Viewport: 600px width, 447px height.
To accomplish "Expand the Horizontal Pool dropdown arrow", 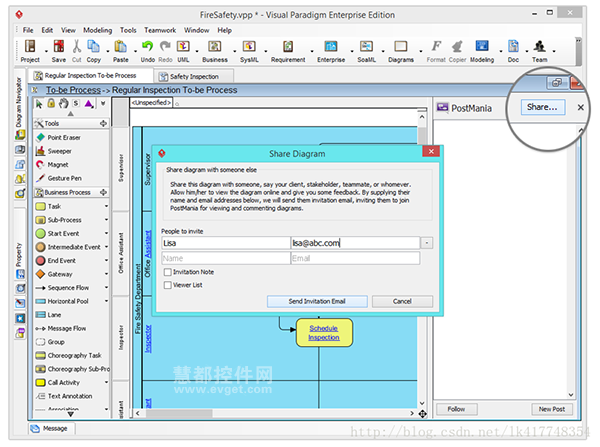I will coord(106,301).
